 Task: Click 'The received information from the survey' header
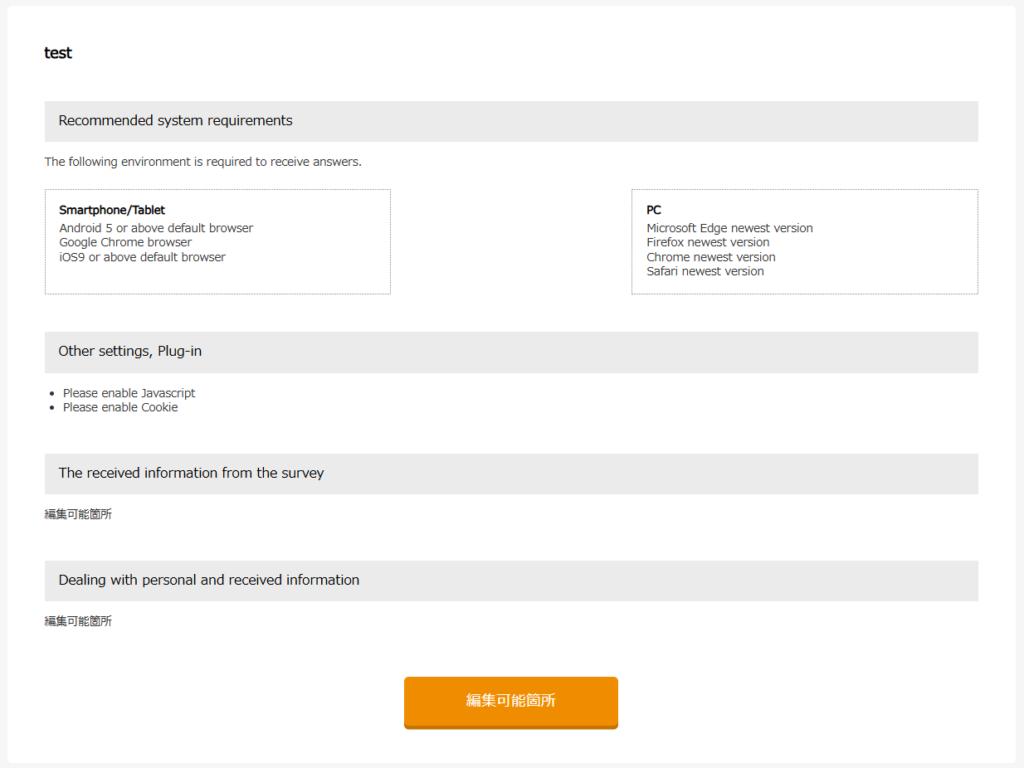tap(511, 473)
